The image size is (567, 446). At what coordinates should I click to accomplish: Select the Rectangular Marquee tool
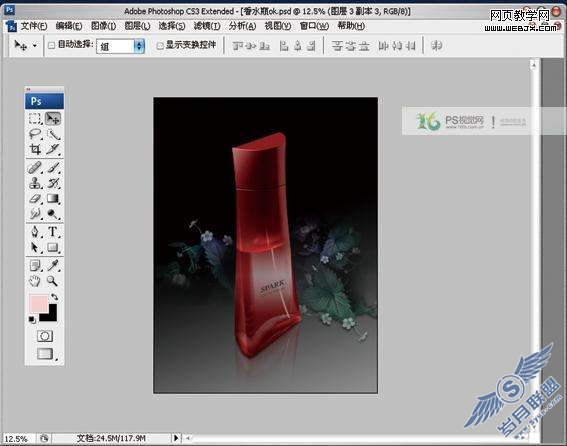[x=35, y=119]
